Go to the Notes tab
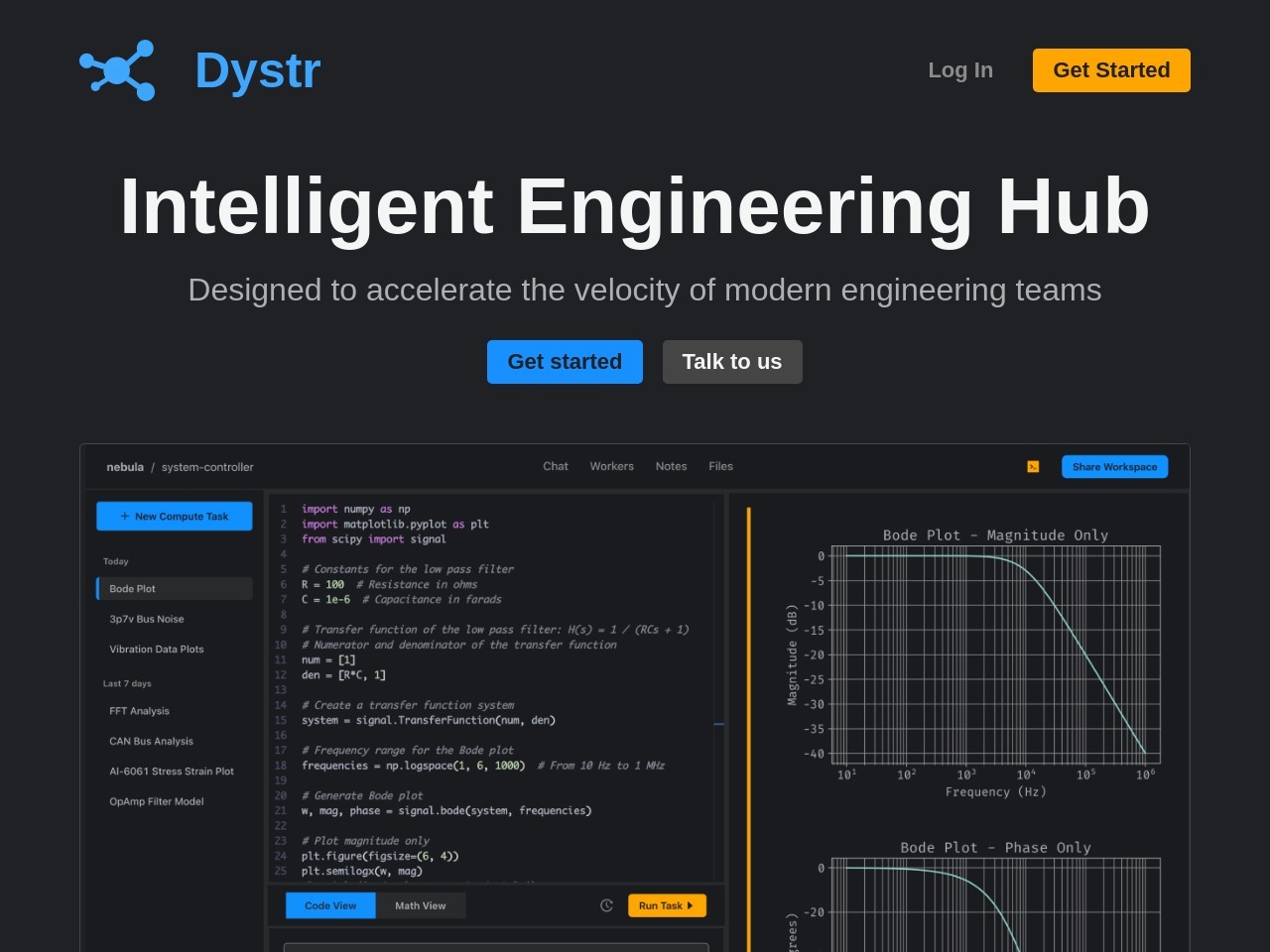Image resolution: width=1270 pixels, height=952 pixels. point(671,466)
